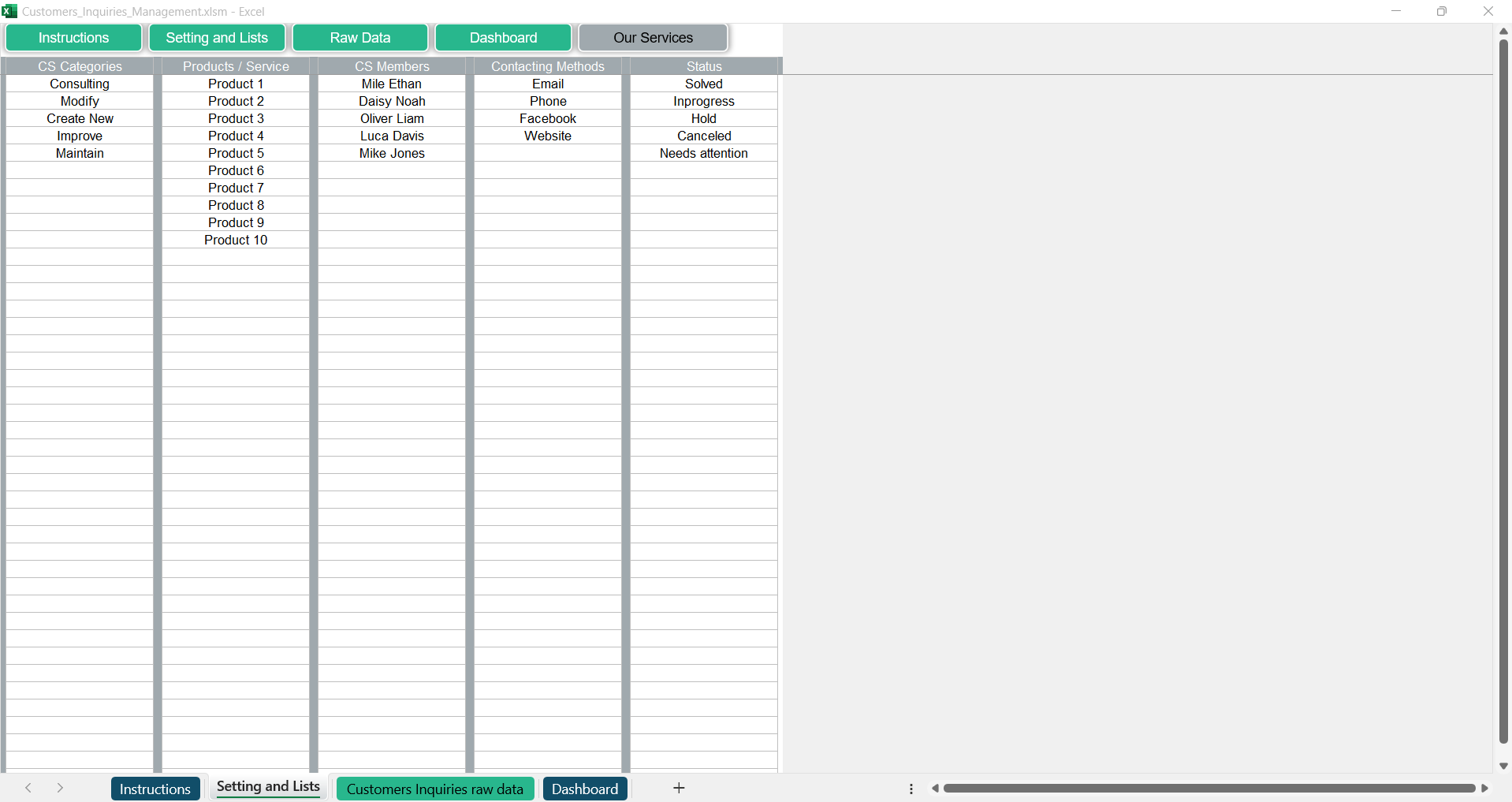This screenshot has width=1512, height=802.
Task: Open the green Dashboard navigation button
Action: (x=503, y=38)
